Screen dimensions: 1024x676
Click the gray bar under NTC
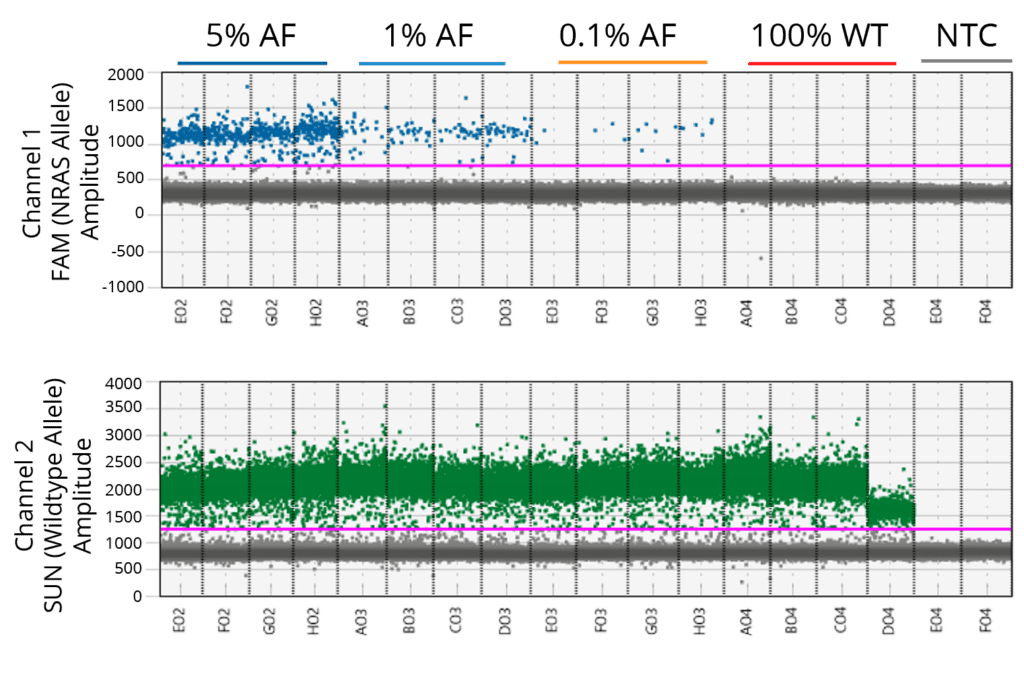[x=966, y=63]
